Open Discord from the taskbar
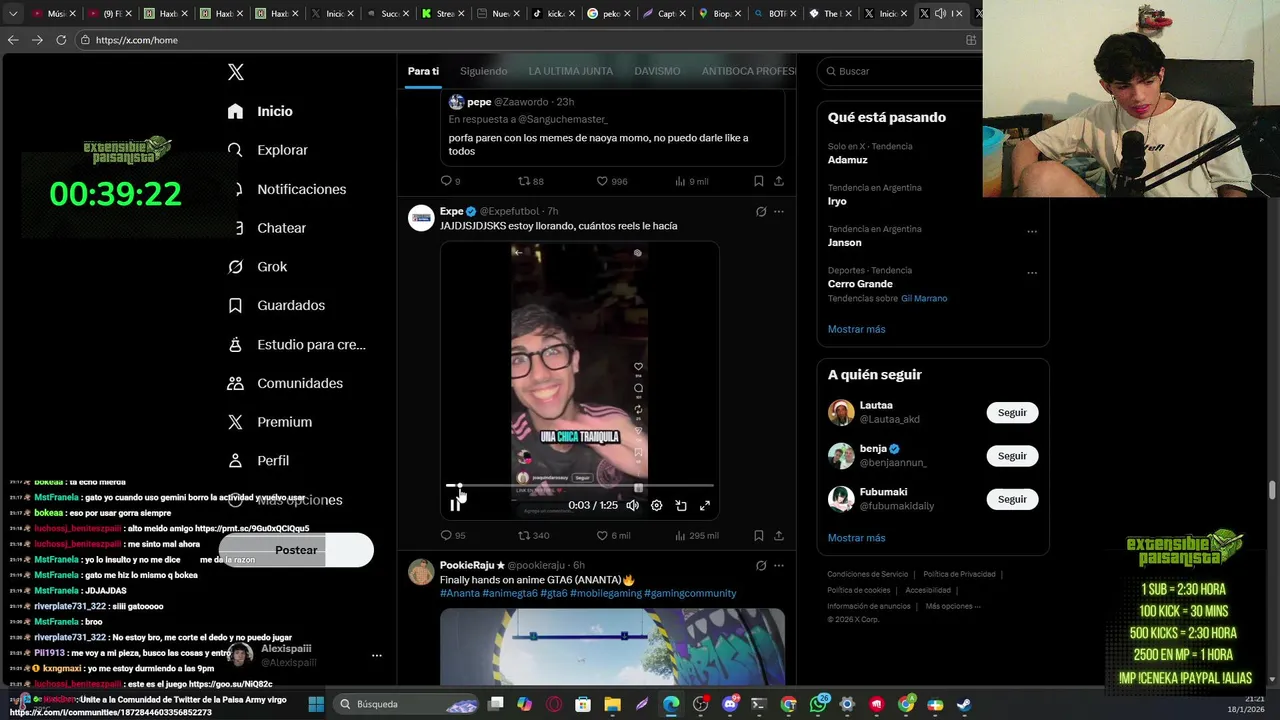Viewport: 1280px width, 720px height. click(730, 704)
